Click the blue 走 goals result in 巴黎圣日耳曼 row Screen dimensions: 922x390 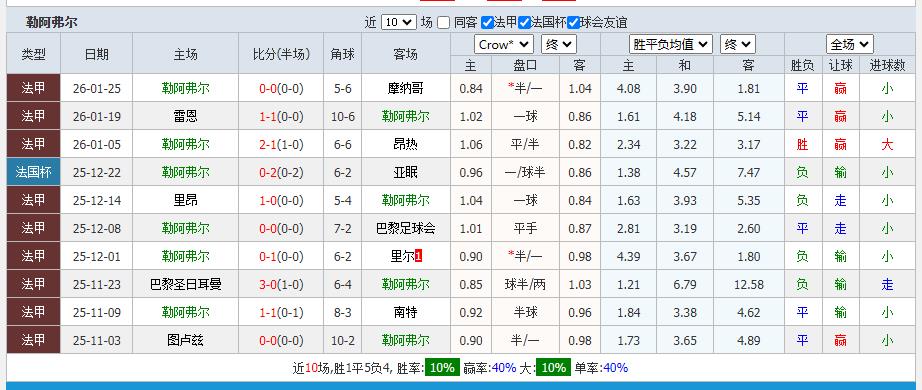point(887,285)
